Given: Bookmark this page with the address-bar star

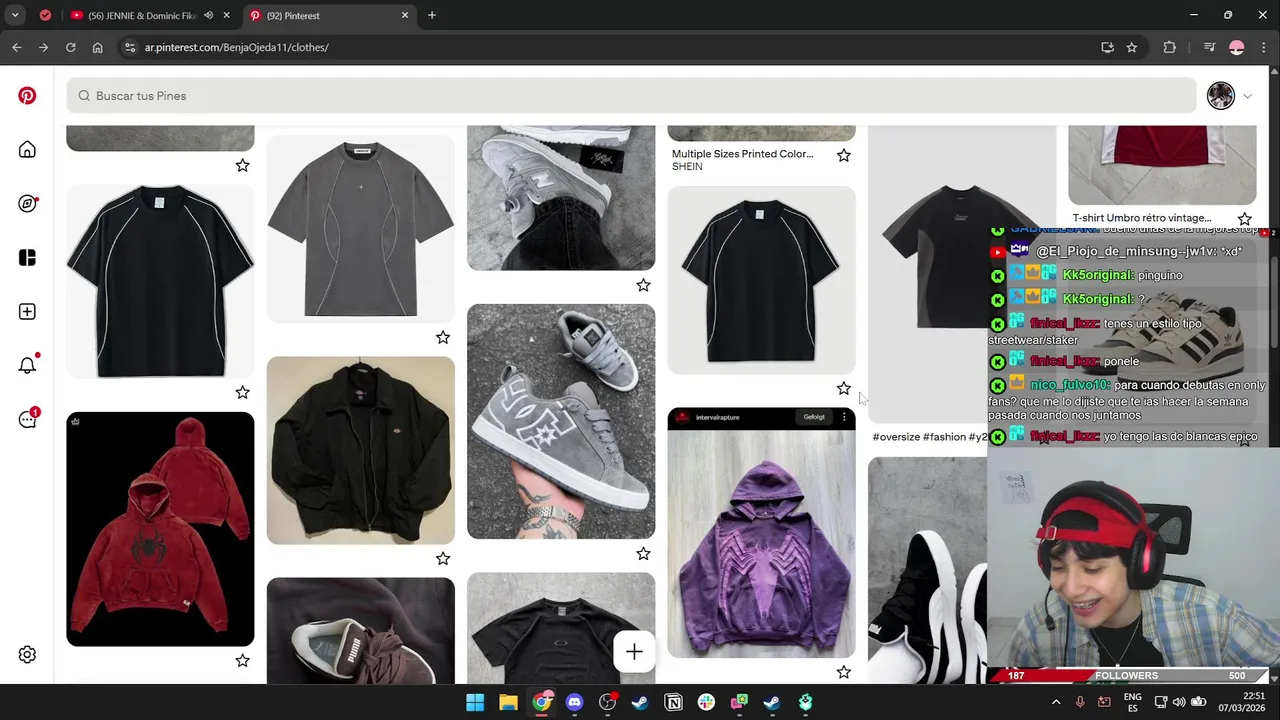Looking at the screenshot, I should click(1132, 47).
